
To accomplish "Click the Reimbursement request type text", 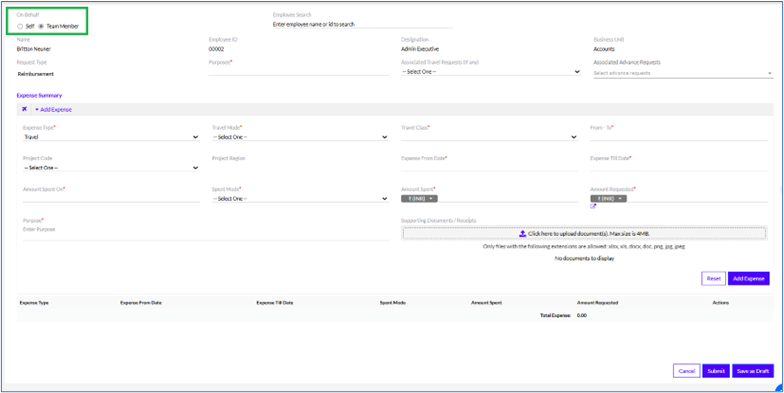I will pos(36,74).
